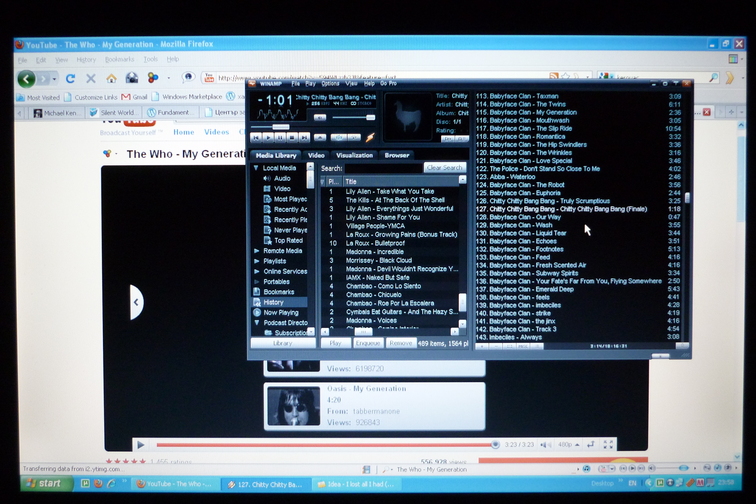Reload the page in Firefox
756x504 pixels.
(x=70, y=78)
